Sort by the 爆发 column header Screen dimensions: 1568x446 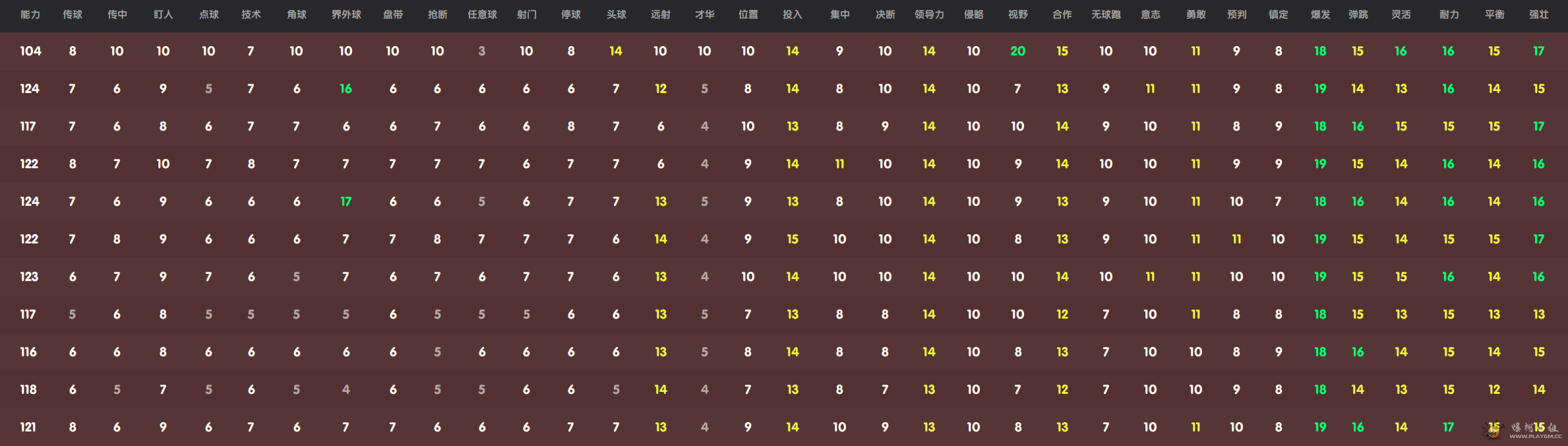1320,15
